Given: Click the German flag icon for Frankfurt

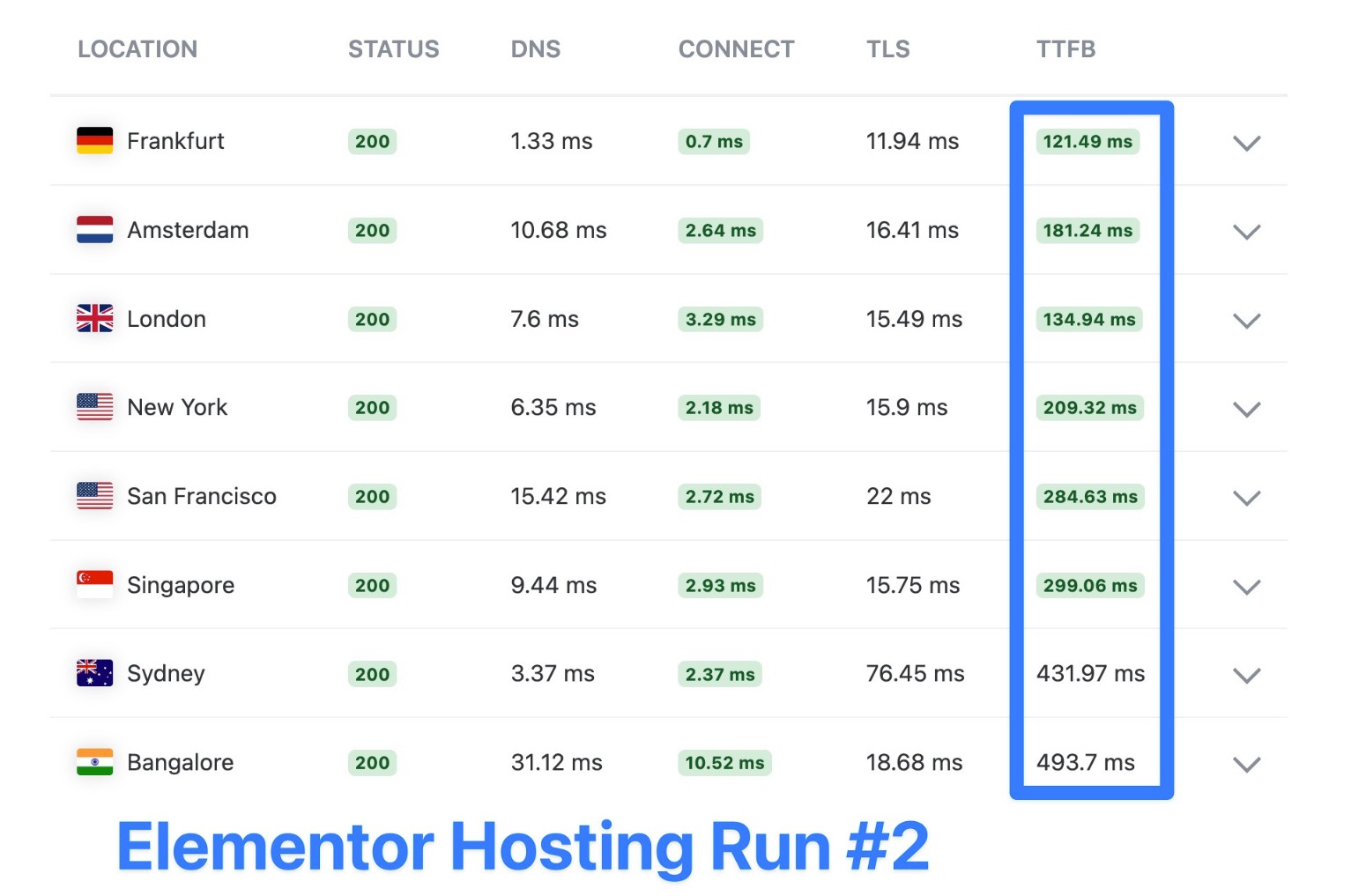Looking at the screenshot, I should [94, 141].
